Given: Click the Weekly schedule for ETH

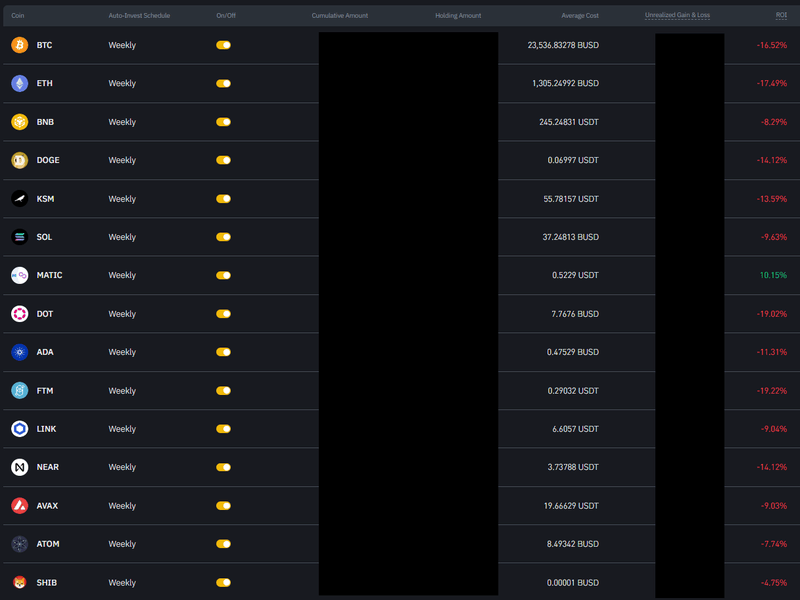Looking at the screenshot, I should click(122, 83).
